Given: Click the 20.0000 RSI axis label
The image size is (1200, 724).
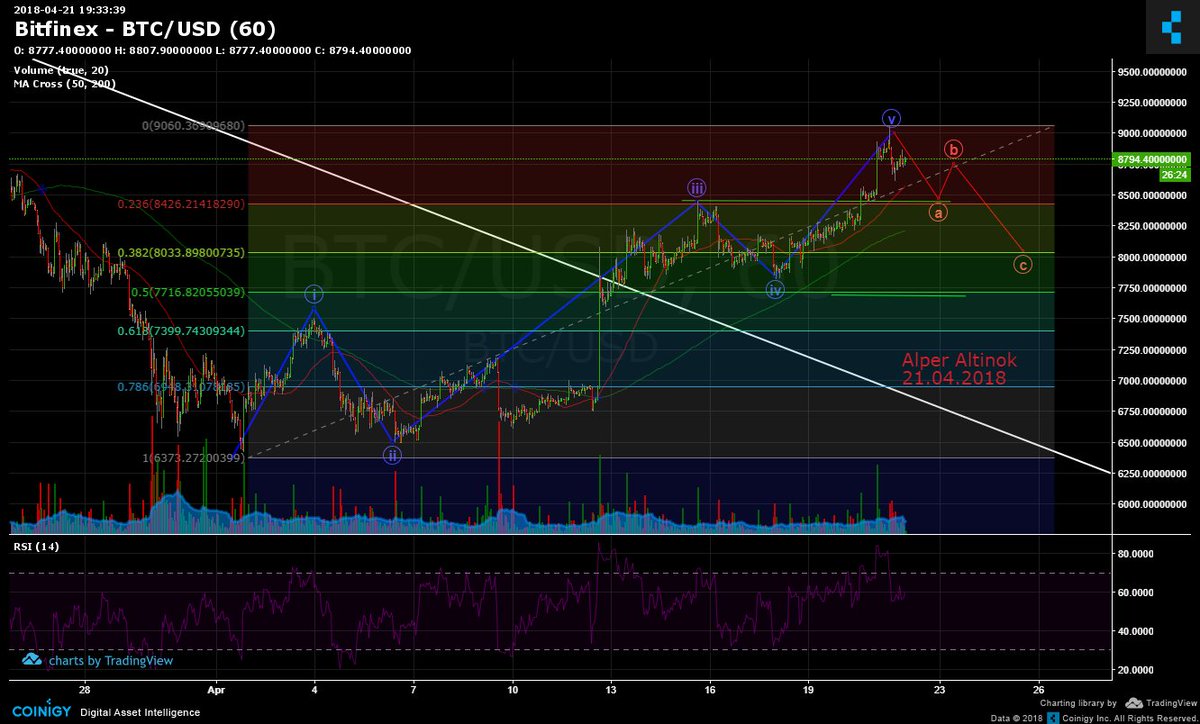Looking at the screenshot, I should tap(1137, 670).
